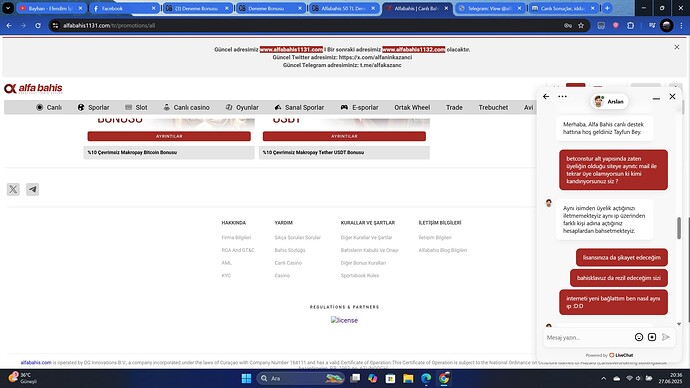Open Sıkça Sorulan Sorular link

pyautogui.click(x=297, y=238)
